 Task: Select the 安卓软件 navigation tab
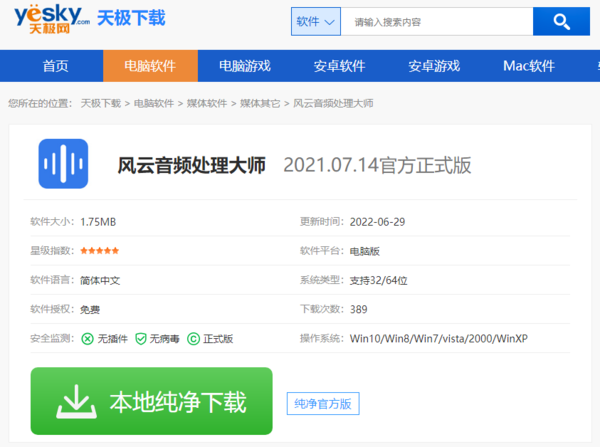[x=339, y=66]
